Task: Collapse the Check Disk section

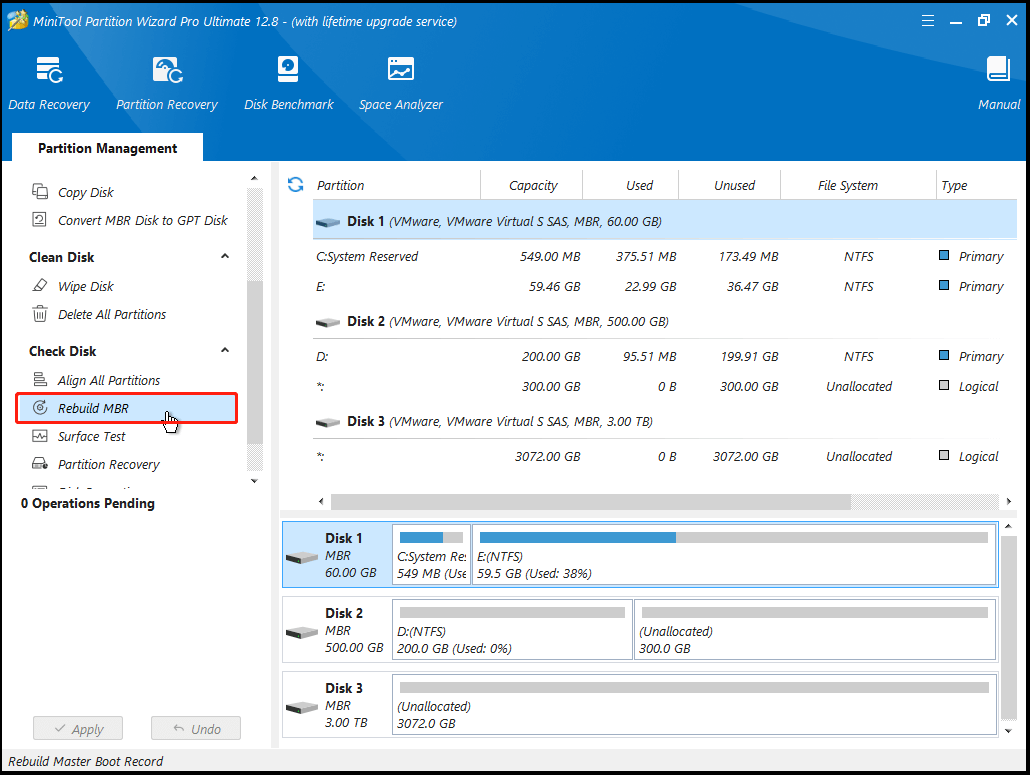Action: (225, 351)
